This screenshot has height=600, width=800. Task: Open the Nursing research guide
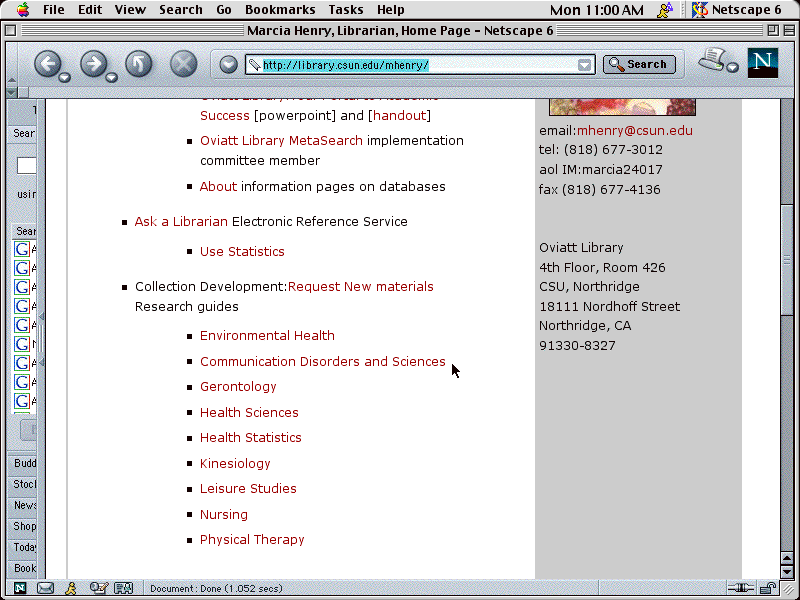coord(224,515)
